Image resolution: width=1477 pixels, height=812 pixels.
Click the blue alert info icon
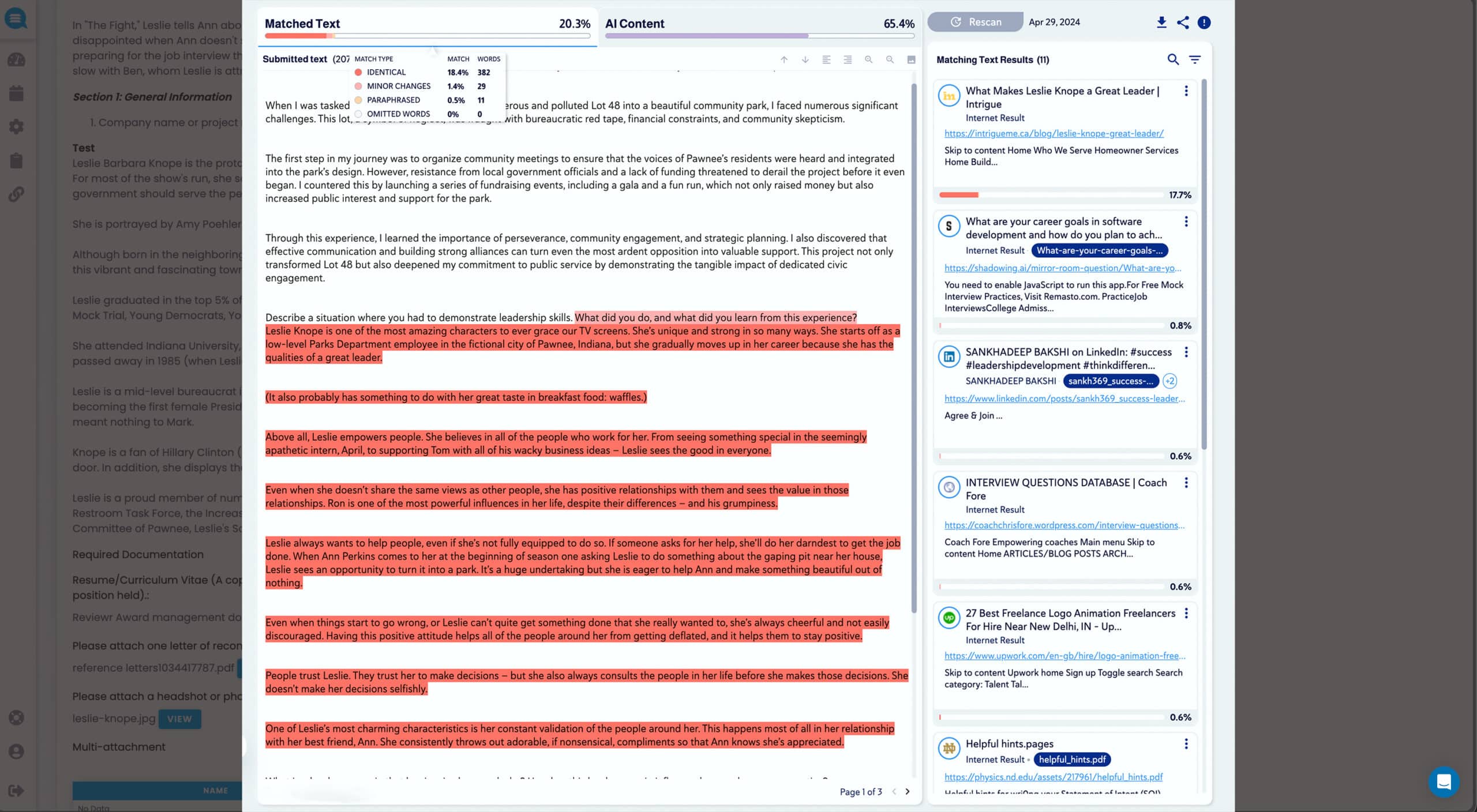click(1204, 22)
